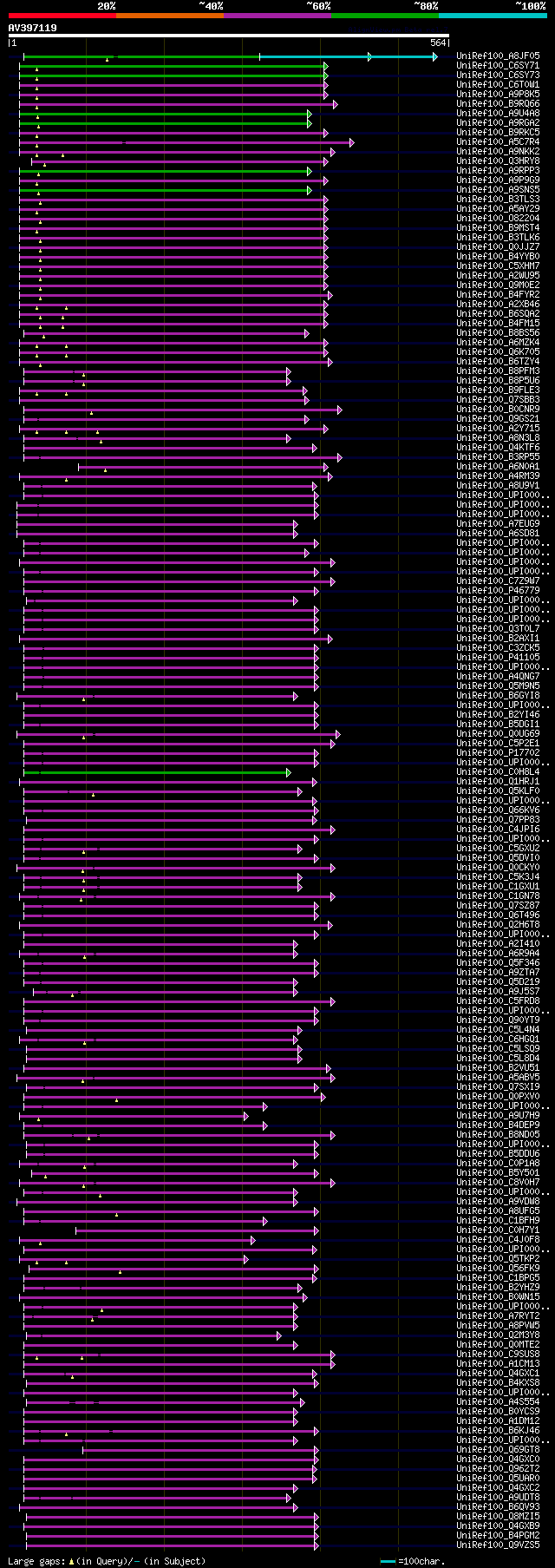The width and height of the screenshot is (555, 1568).
Task: Click label UniRef100_B8BS56
Action: click(498, 333)
